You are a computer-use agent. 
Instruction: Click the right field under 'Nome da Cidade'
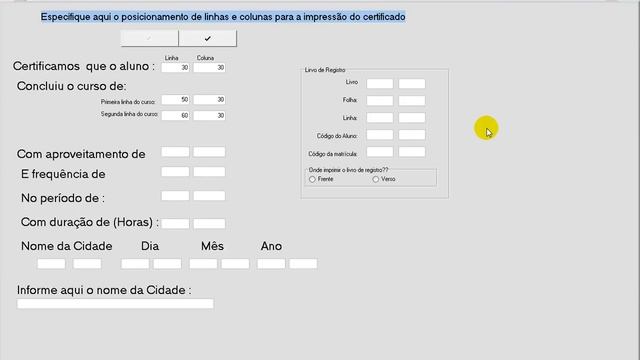pyautogui.click(x=87, y=264)
